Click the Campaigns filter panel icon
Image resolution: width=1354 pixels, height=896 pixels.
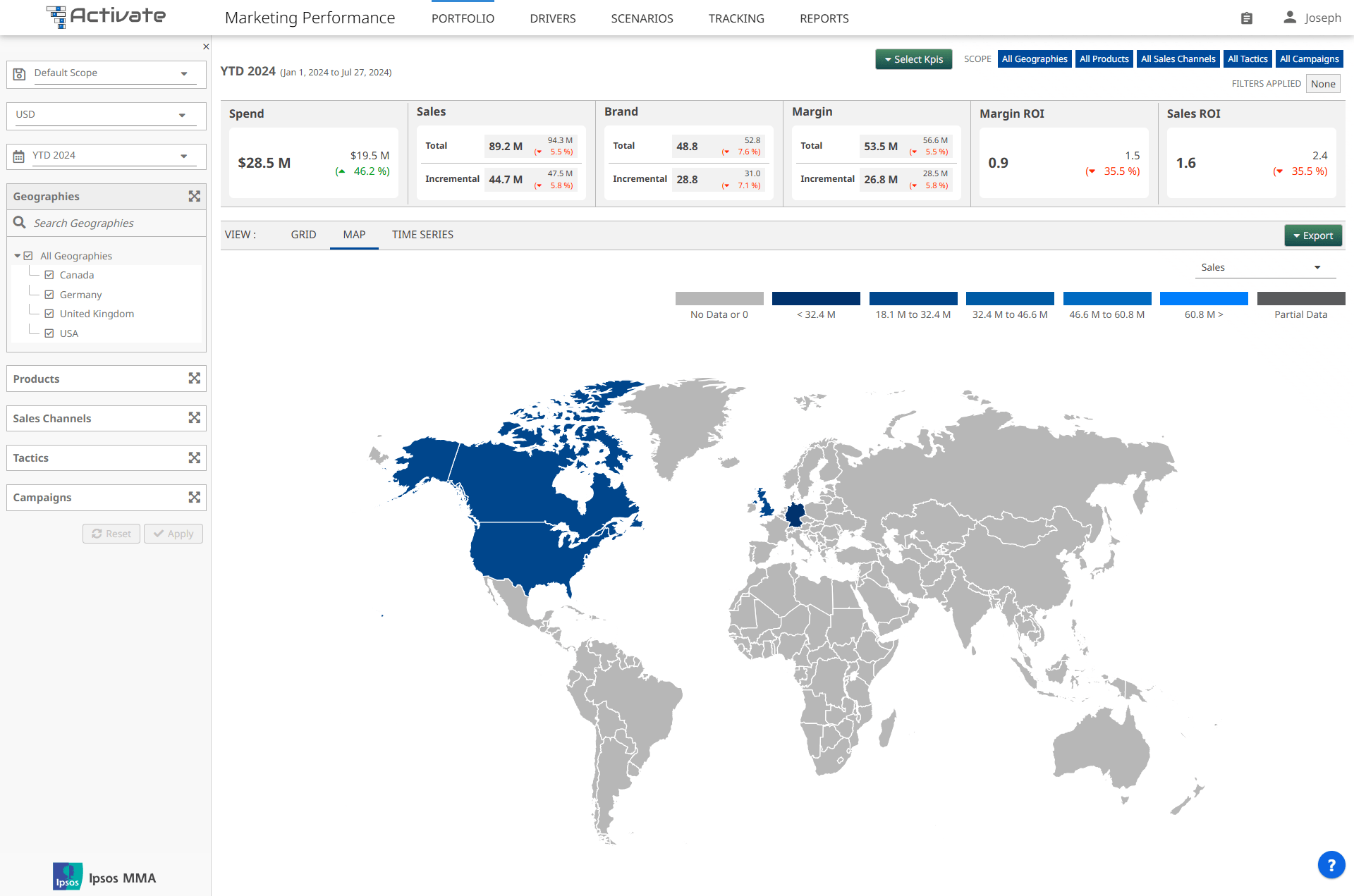(193, 497)
